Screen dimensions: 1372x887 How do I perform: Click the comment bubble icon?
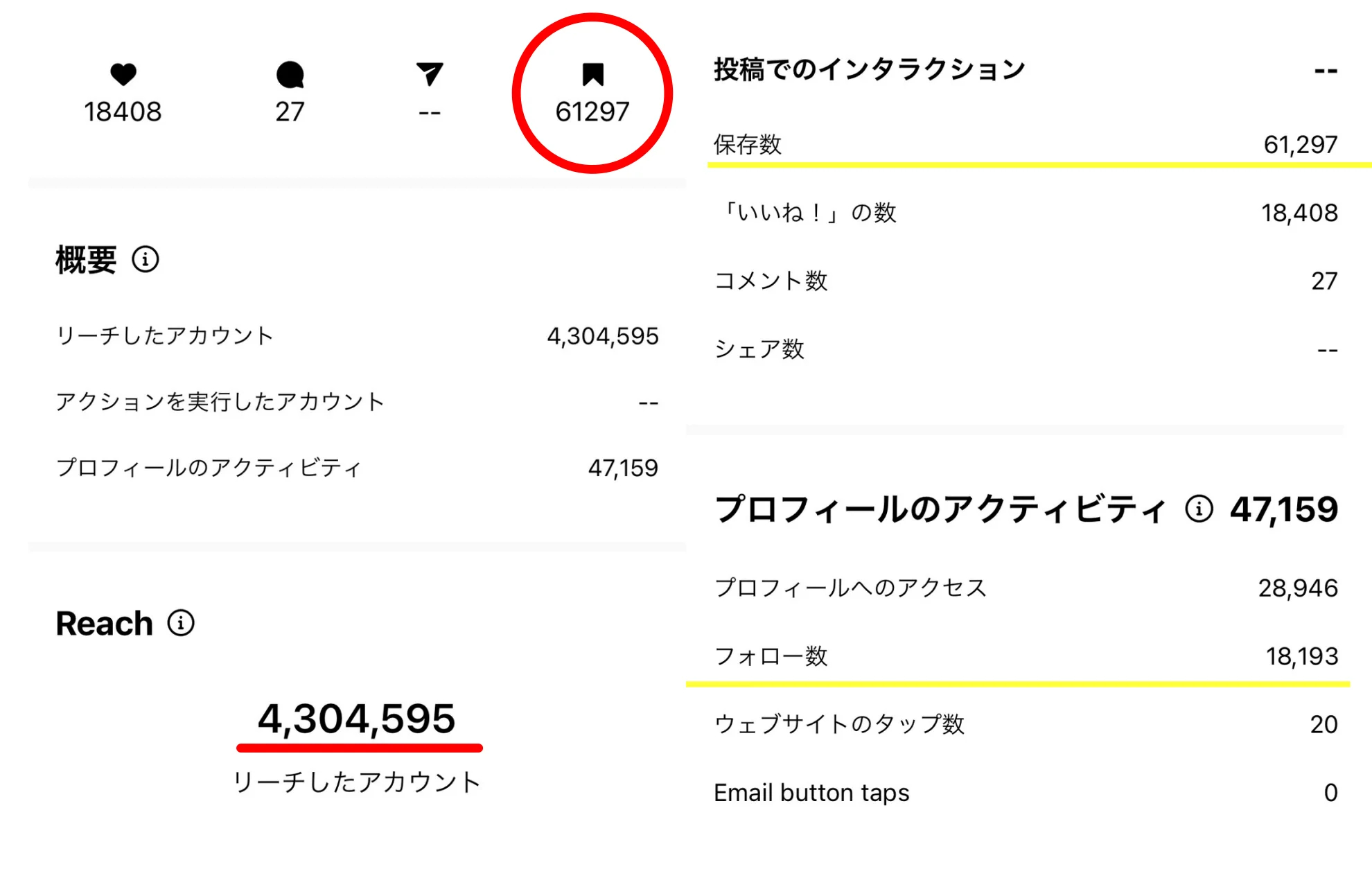click(x=290, y=75)
